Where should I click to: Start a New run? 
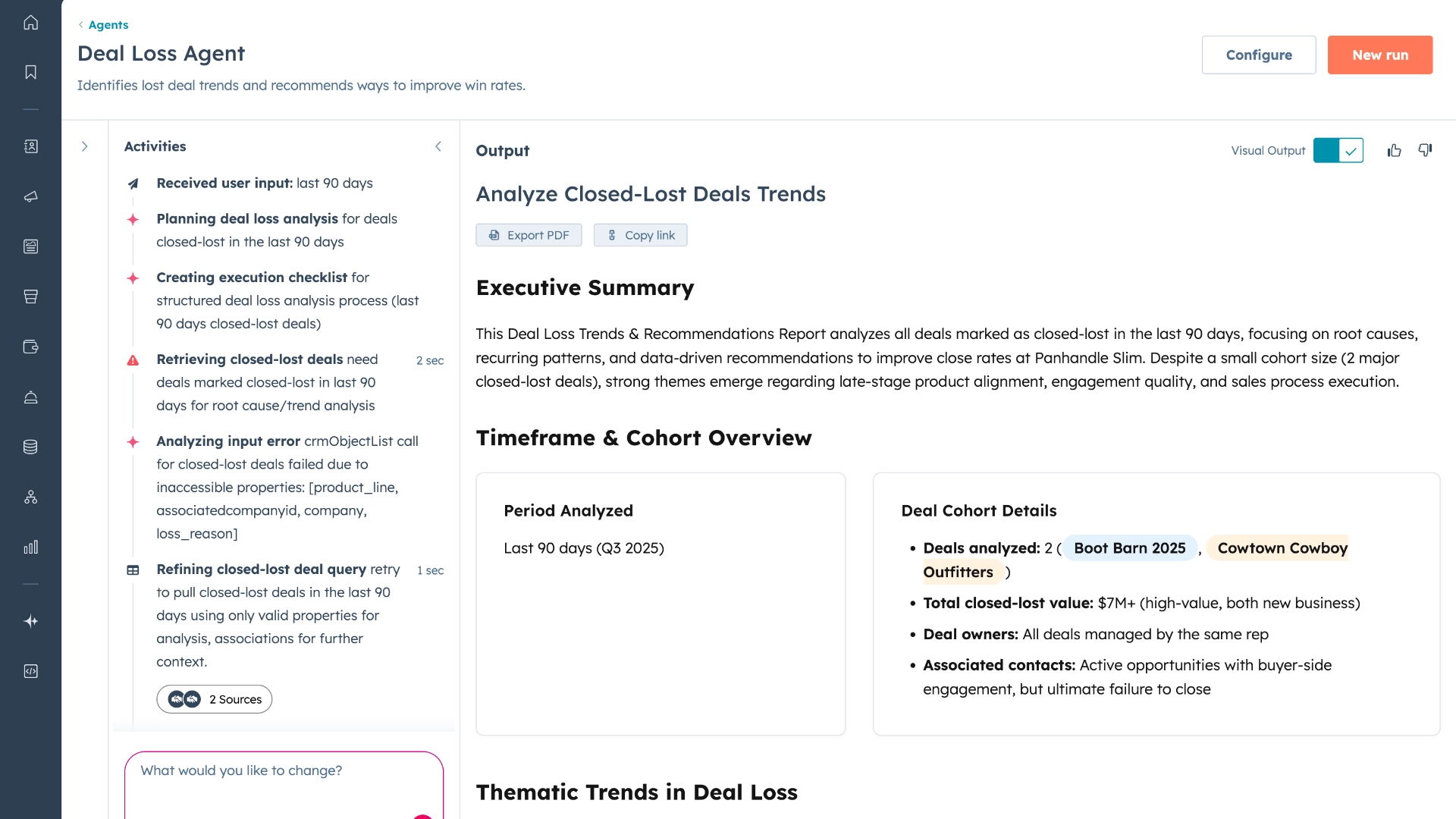[x=1379, y=55]
